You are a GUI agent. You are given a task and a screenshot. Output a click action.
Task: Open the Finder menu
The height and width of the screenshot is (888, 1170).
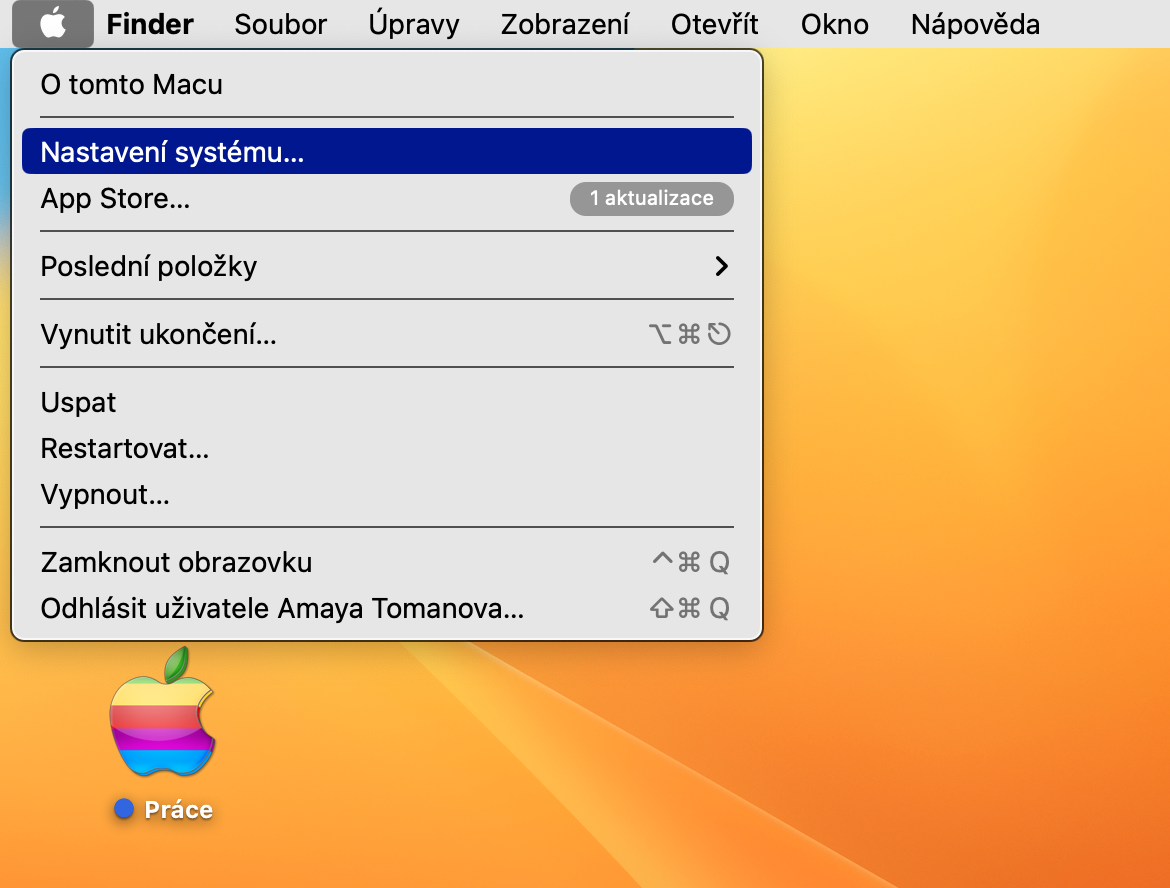tap(150, 25)
